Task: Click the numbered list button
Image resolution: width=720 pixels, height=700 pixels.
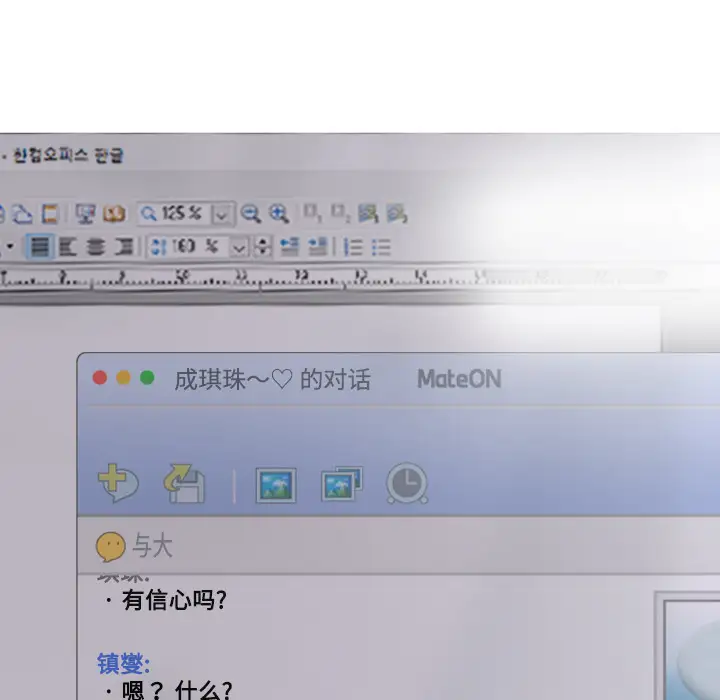Action: (x=353, y=246)
